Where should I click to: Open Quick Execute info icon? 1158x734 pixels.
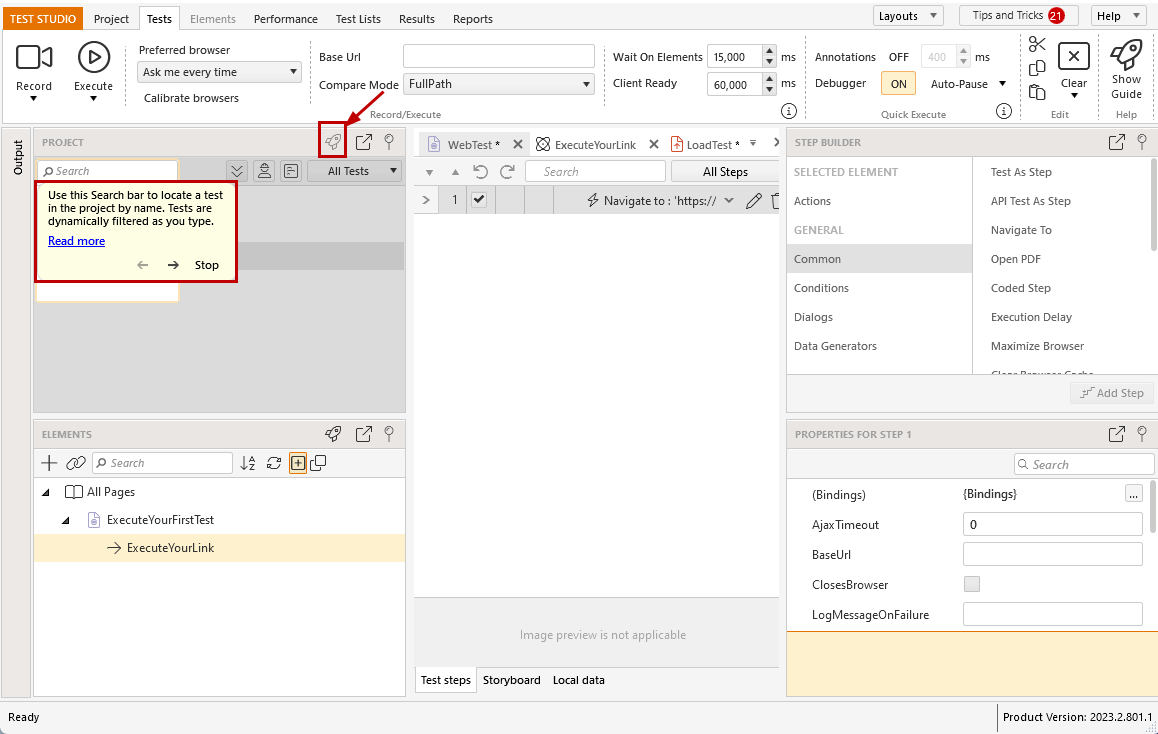tap(1004, 112)
